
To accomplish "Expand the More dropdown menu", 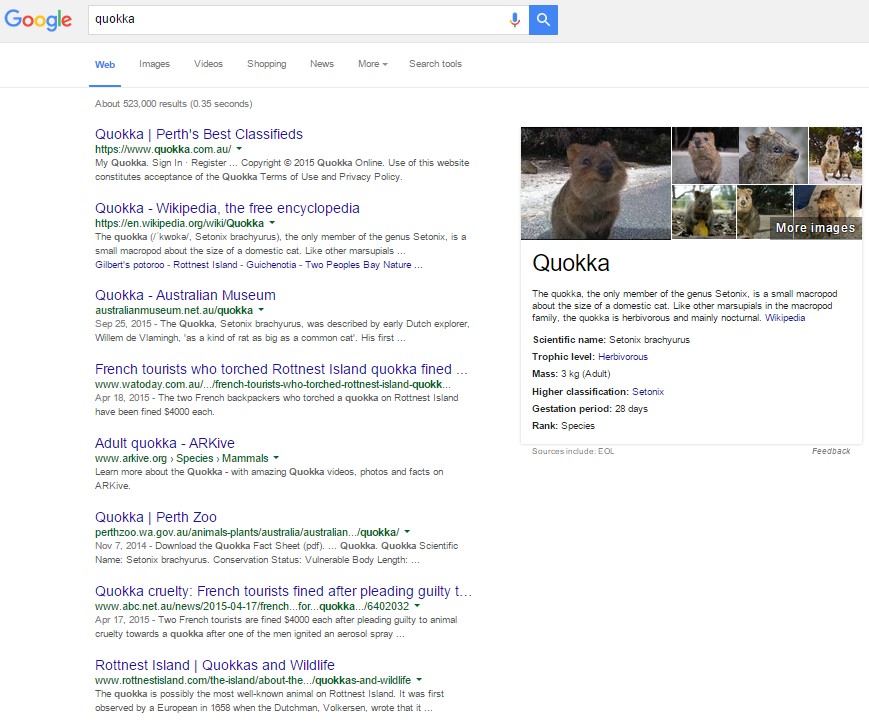I will 372,64.
